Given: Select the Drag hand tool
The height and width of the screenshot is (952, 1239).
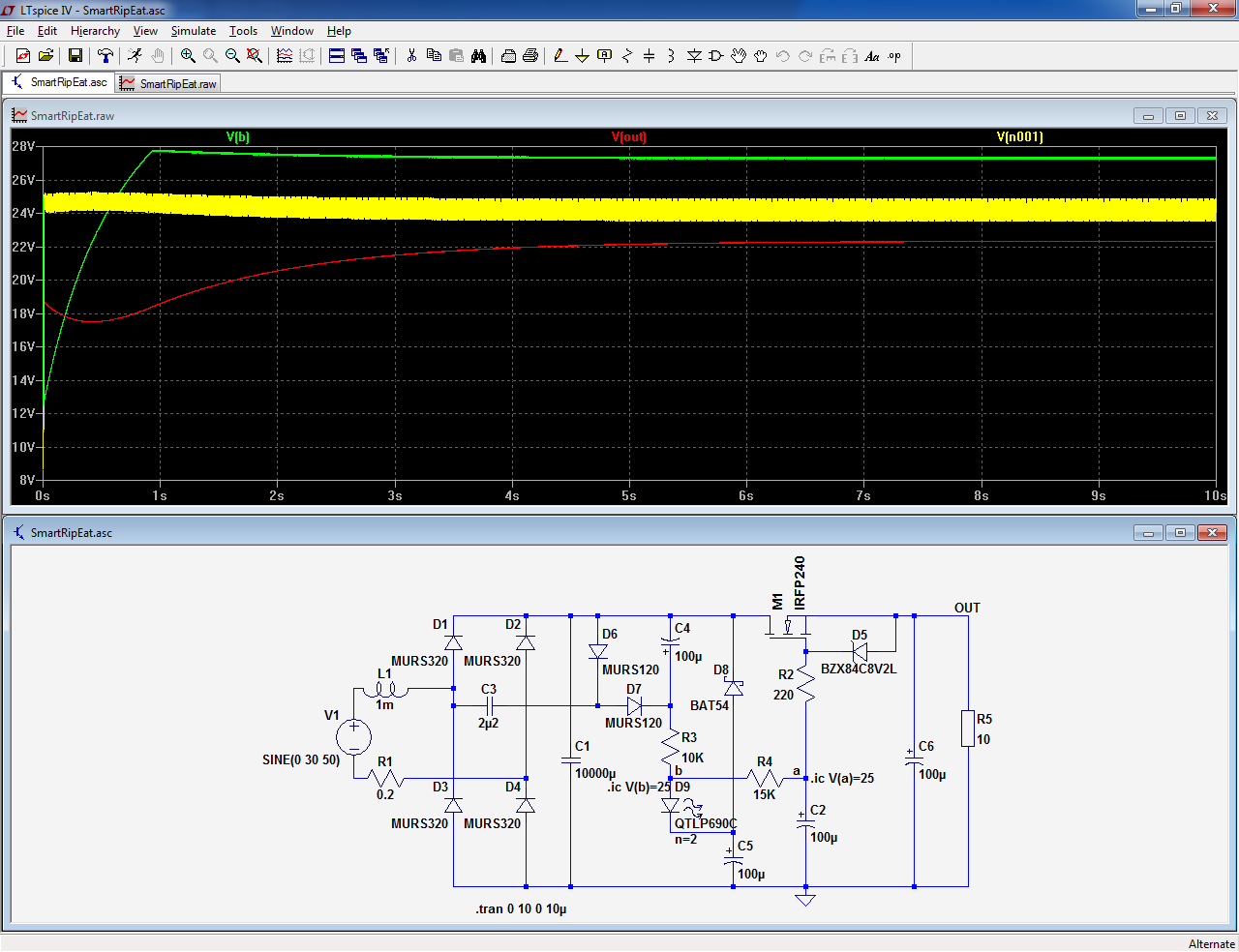Looking at the screenshot, I should click(x=761, y=56).
